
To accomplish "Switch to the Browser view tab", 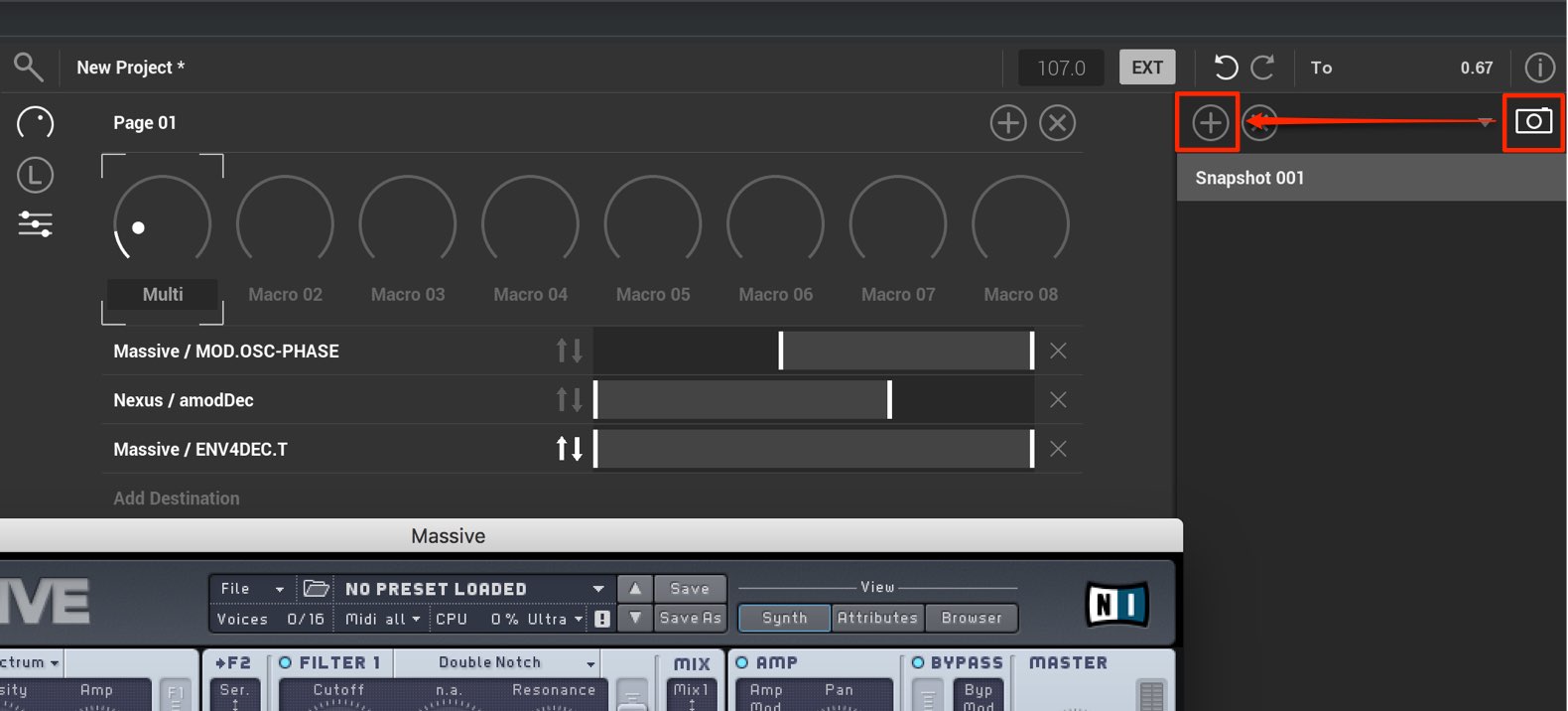I will tap(972, 618).
